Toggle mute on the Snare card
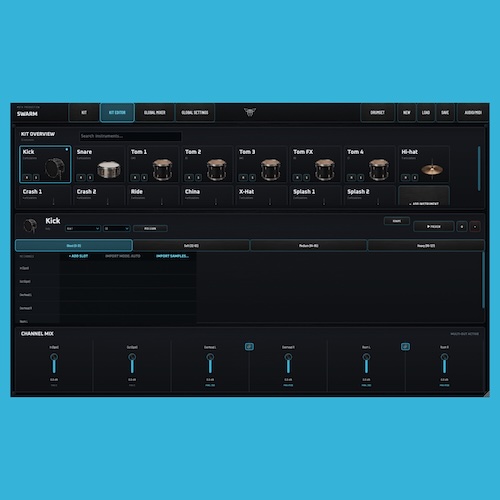The width and height of the screenshot is (500, 500). pyautogui.click(x=81, y=177)
